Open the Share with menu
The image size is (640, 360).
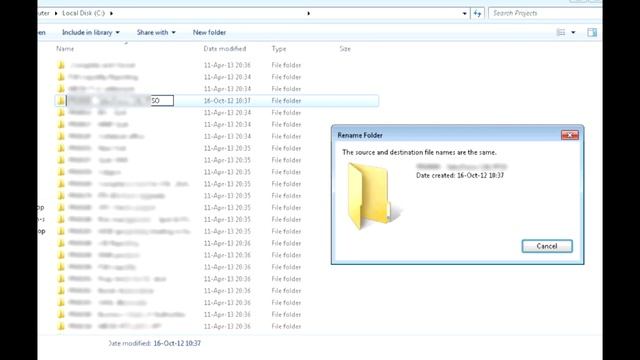click(x=156, y=32)
